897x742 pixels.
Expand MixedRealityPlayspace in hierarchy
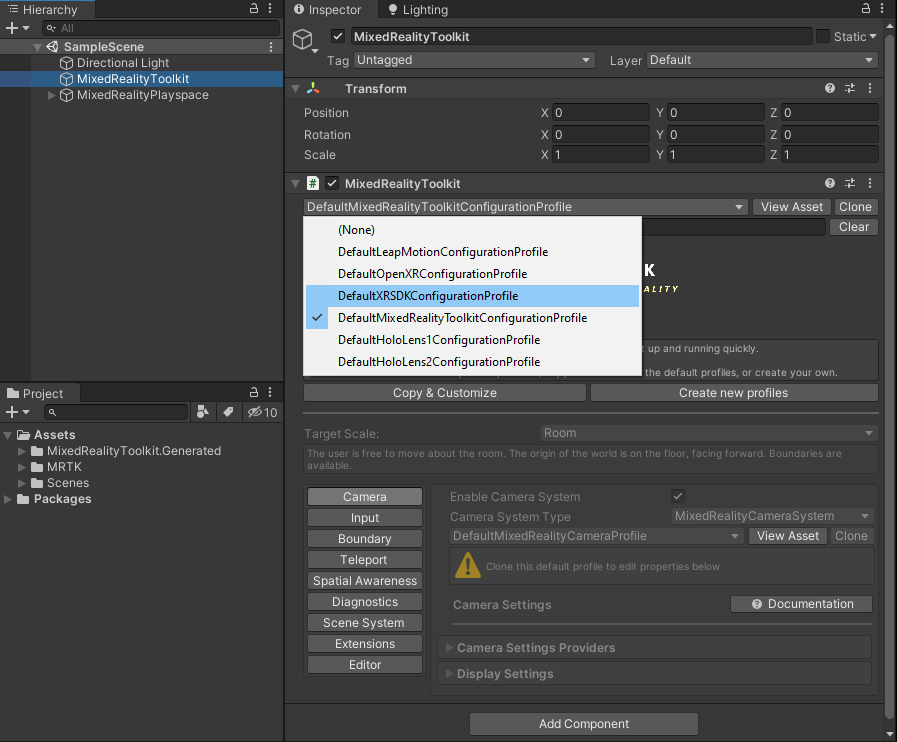[51, 95]
